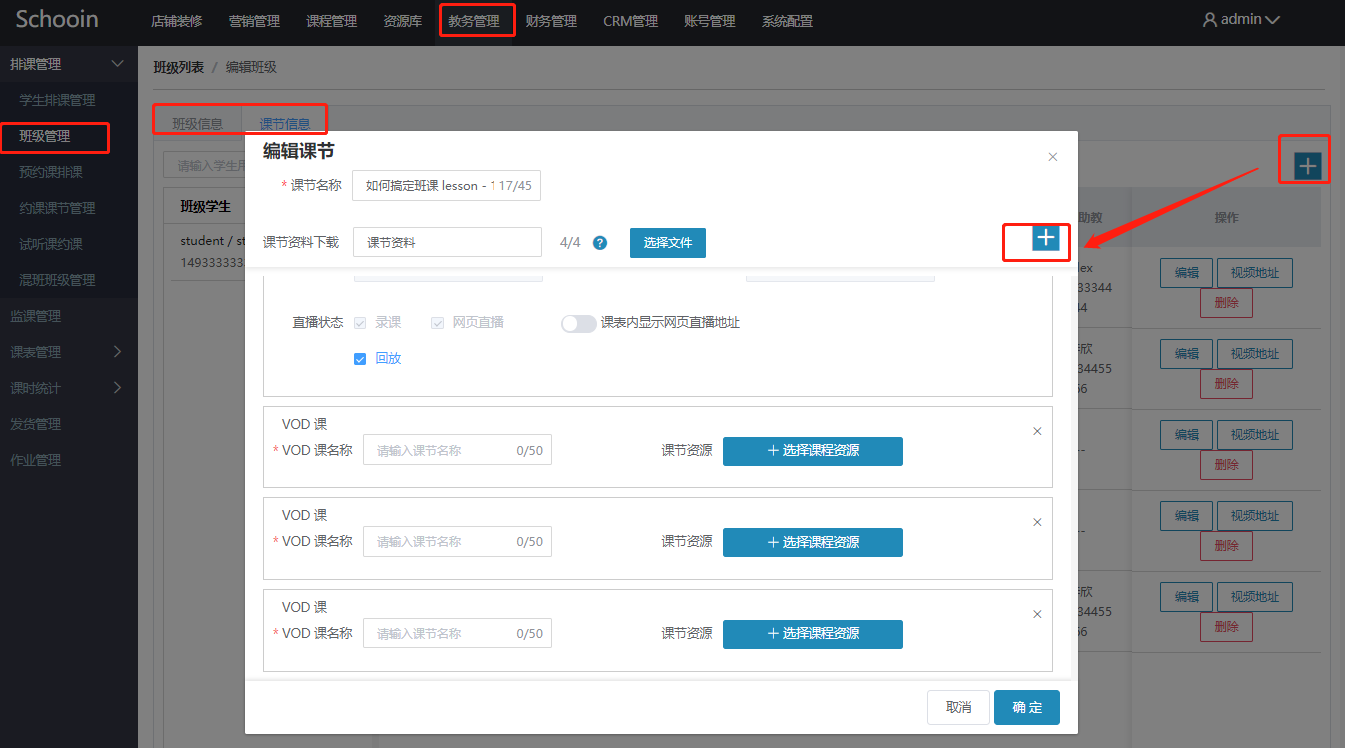This screenshot has width=1345, height=748.
Task: Switch to the 课节信息 tab
Action: coord(284,124)
